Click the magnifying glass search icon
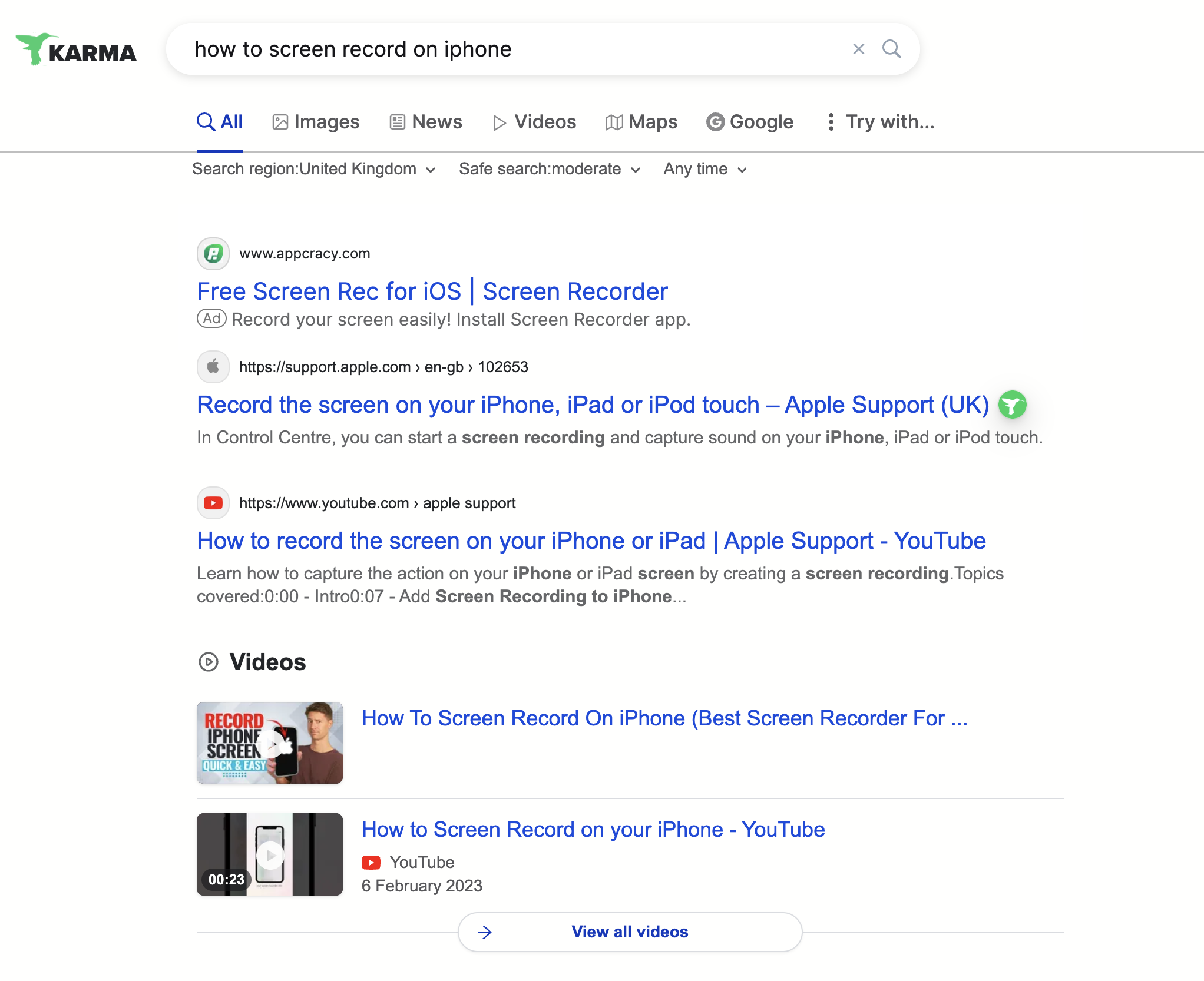Screen dimensions: 1204x981 tap(891, 49)
